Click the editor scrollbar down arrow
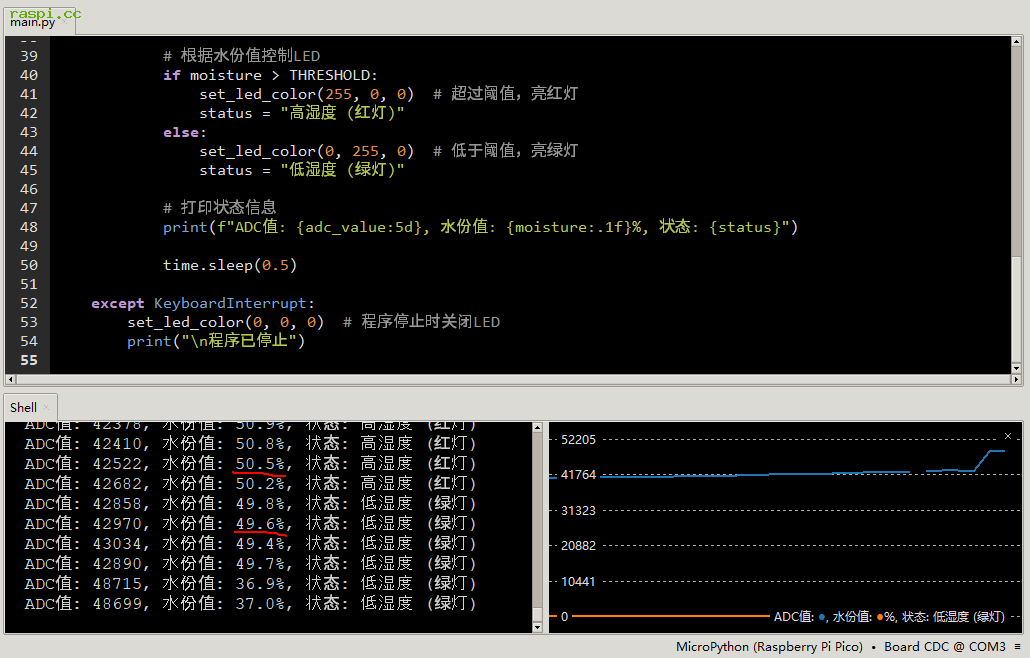The width and height of the screenshot is (1030, 658). point(1016,368)
